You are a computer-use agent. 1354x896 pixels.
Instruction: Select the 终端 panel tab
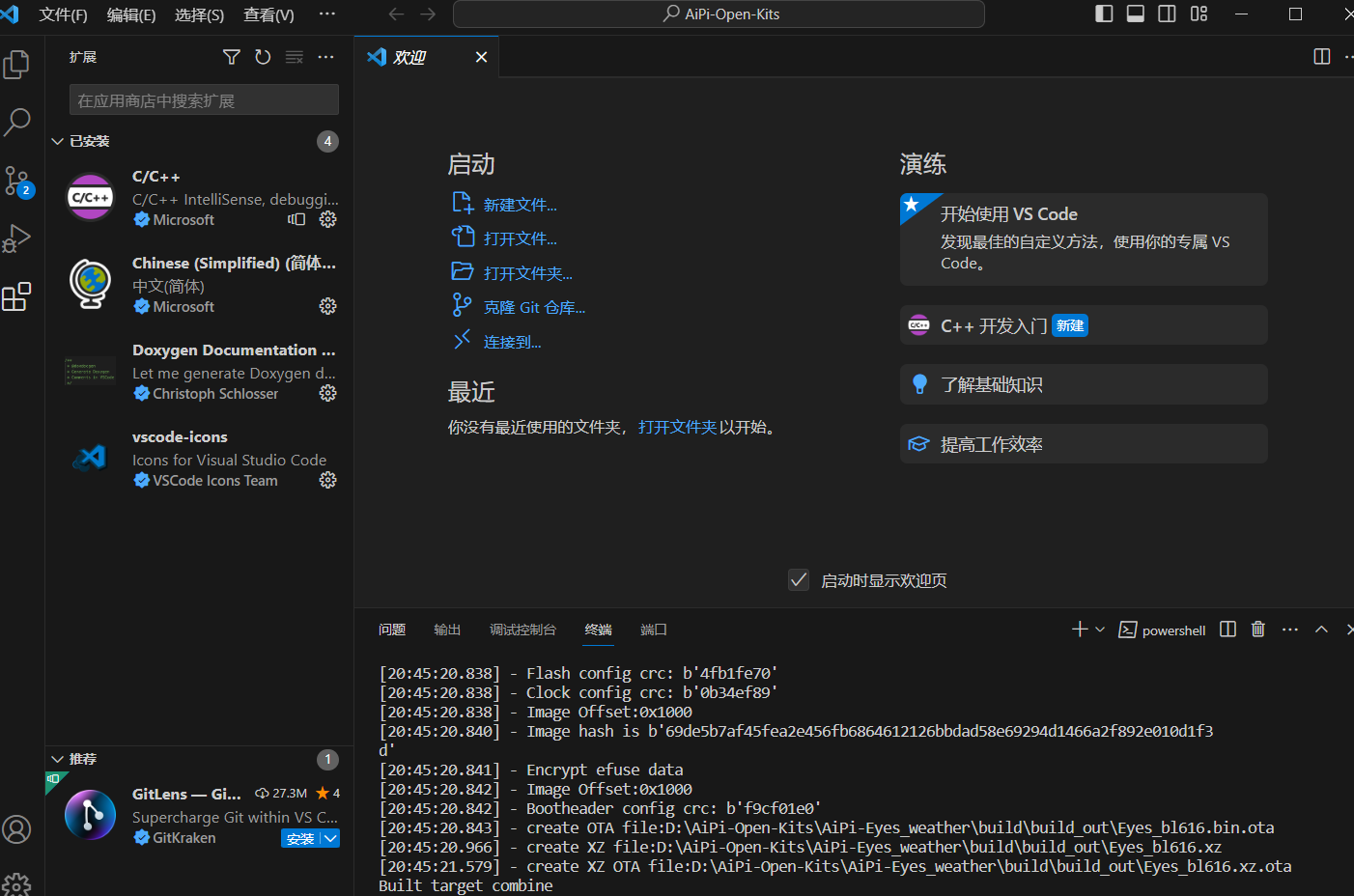point(599,630)
